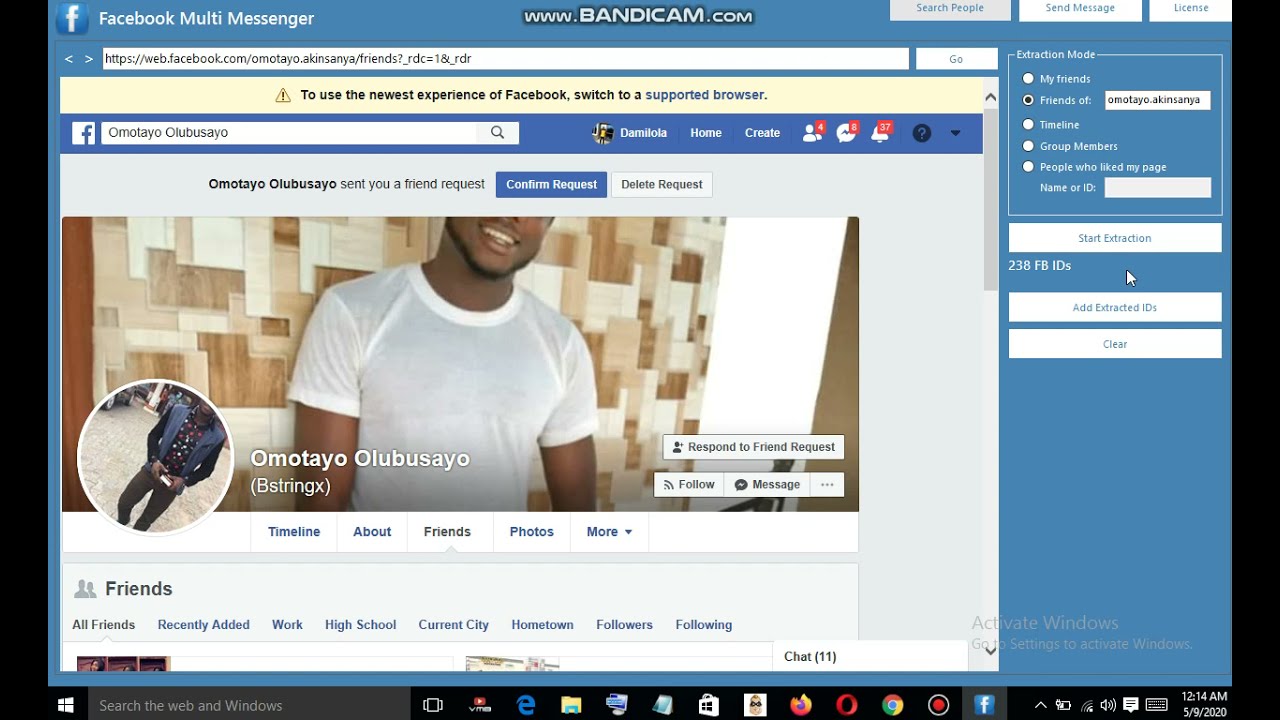Click the warning triangle icon in banner
Viewport: 1280px width, 720px height.
283,95
